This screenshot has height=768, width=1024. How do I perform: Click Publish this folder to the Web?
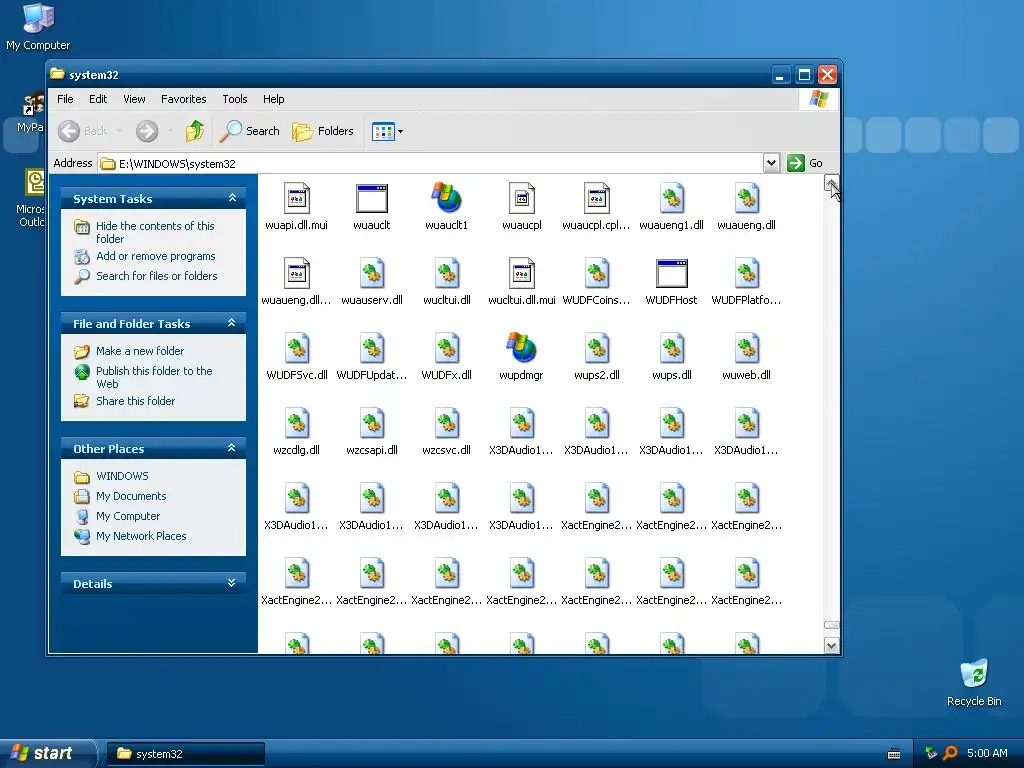click(x=154, y=377)
